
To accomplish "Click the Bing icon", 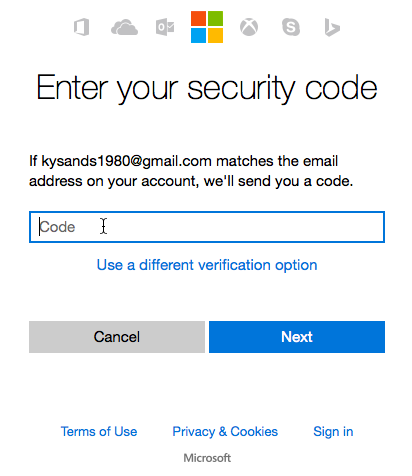I will pos(332,27).
